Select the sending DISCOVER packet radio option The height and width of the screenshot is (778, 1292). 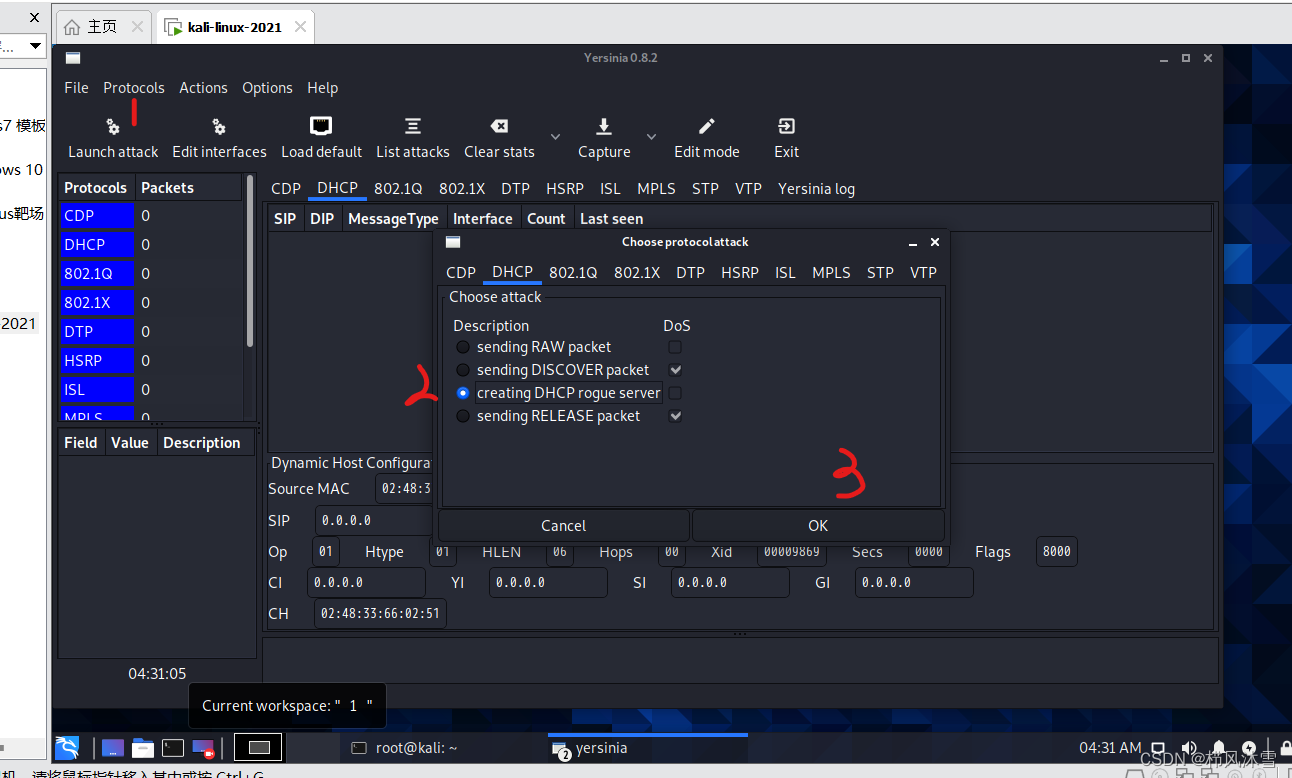462,370
